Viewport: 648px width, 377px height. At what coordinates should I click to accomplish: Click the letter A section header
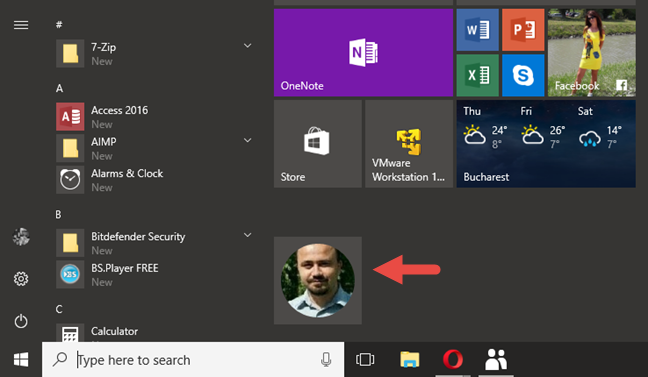pos(59,88)
